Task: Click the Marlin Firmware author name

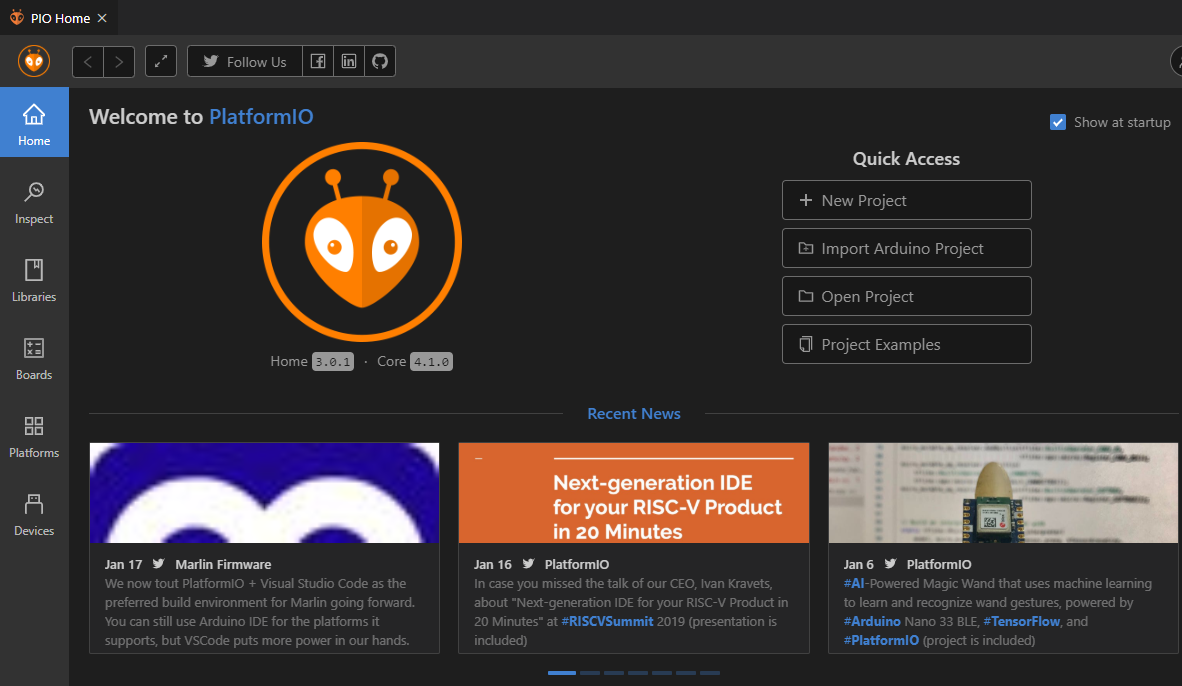Action: coord(223,565)
